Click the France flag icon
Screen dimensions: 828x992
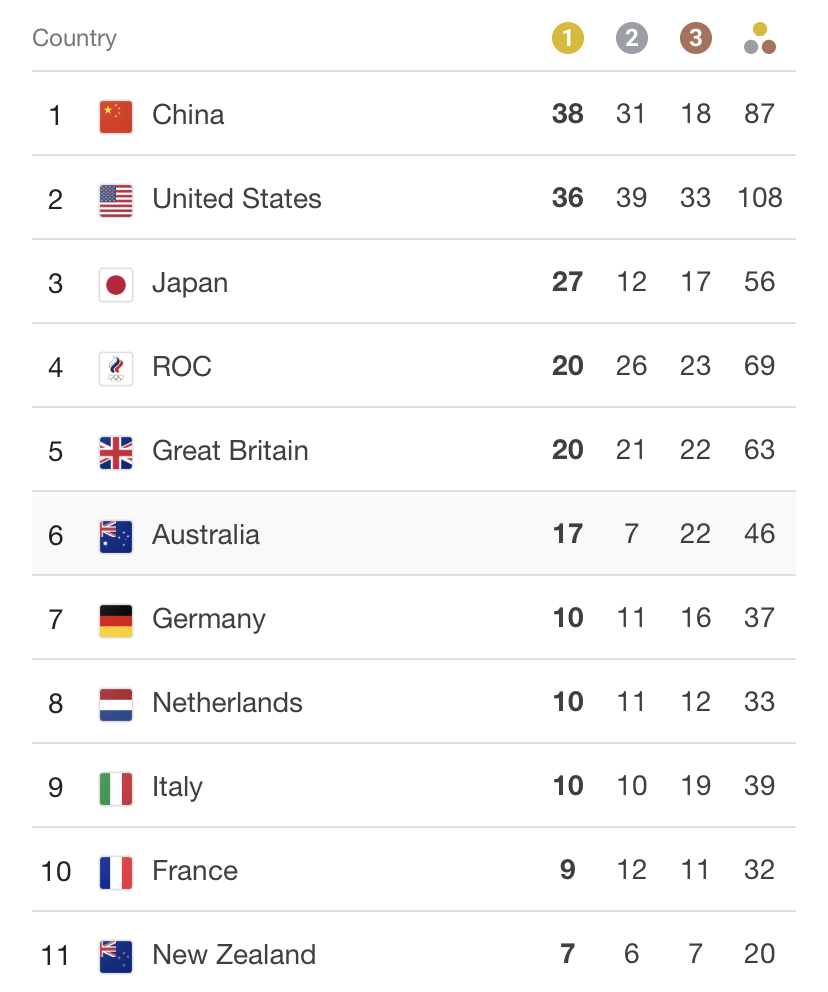click(116, 873)
